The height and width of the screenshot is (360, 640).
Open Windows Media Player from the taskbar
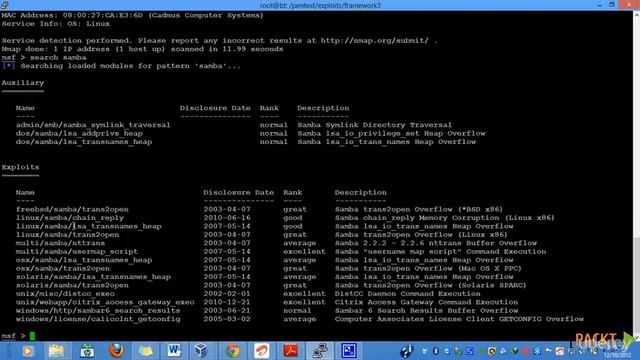(x=28, y=351)
